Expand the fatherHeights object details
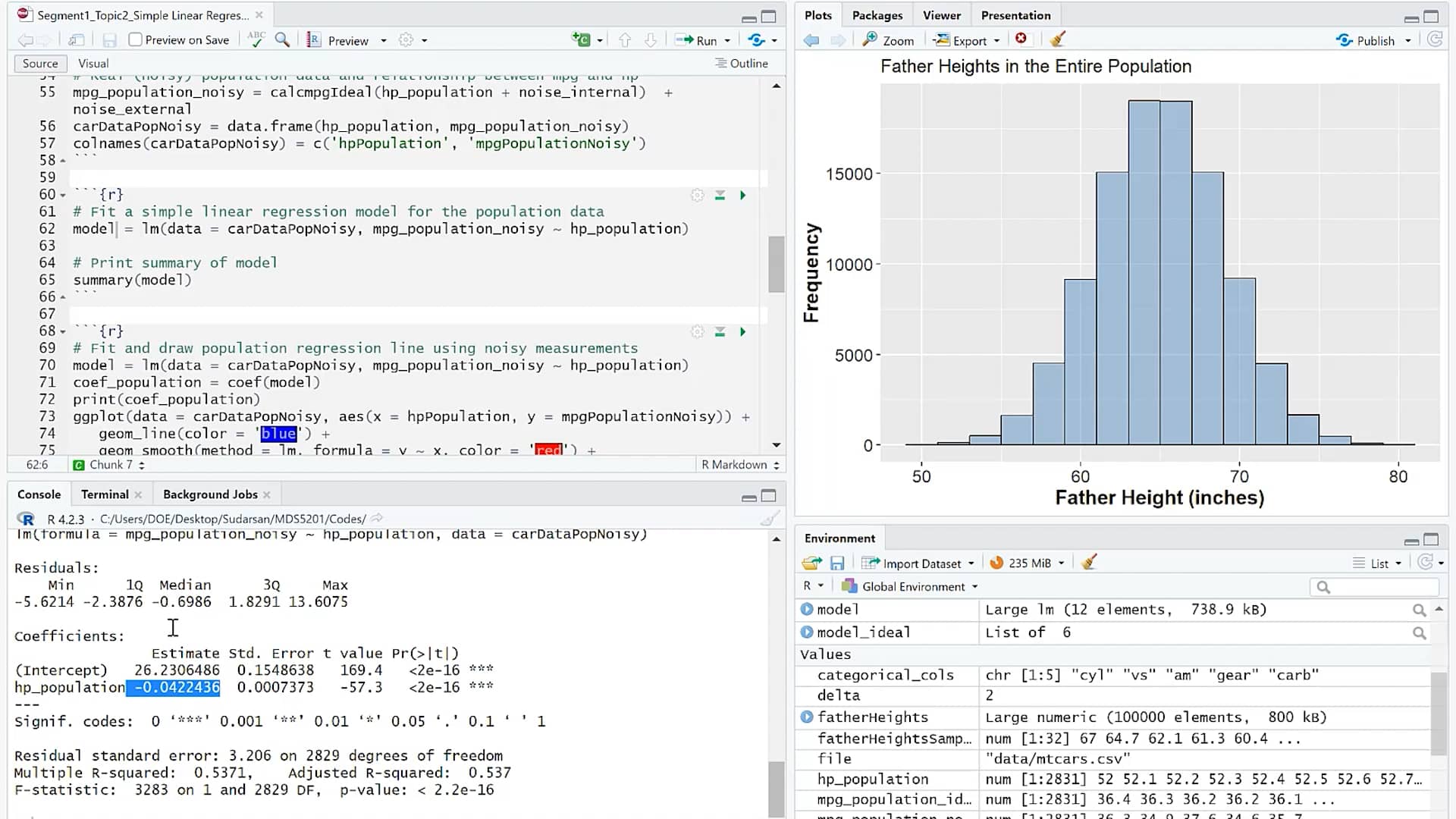 pyautogui.click(x=807, y=717)
